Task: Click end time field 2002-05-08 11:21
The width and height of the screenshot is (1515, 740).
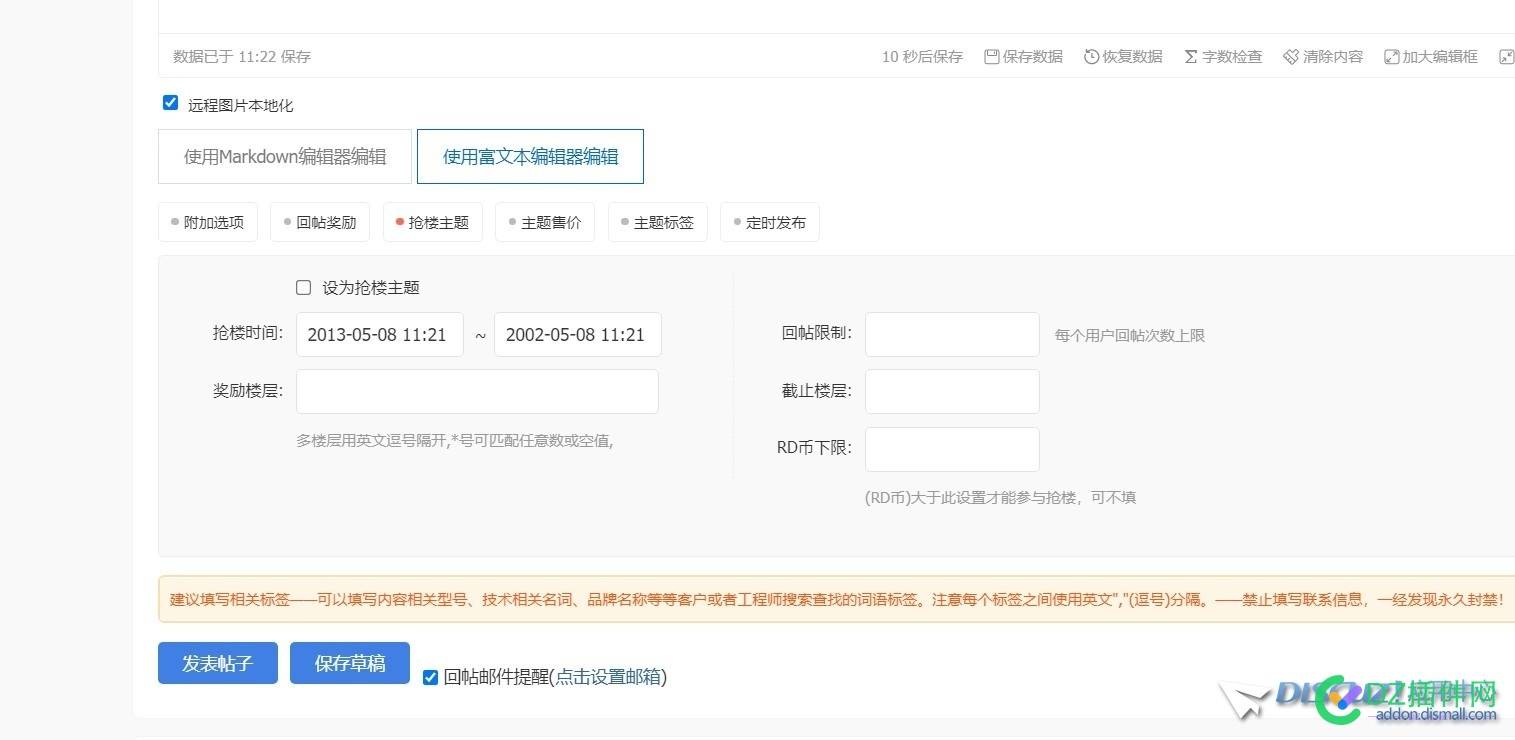Action: (x=578, y=334)
